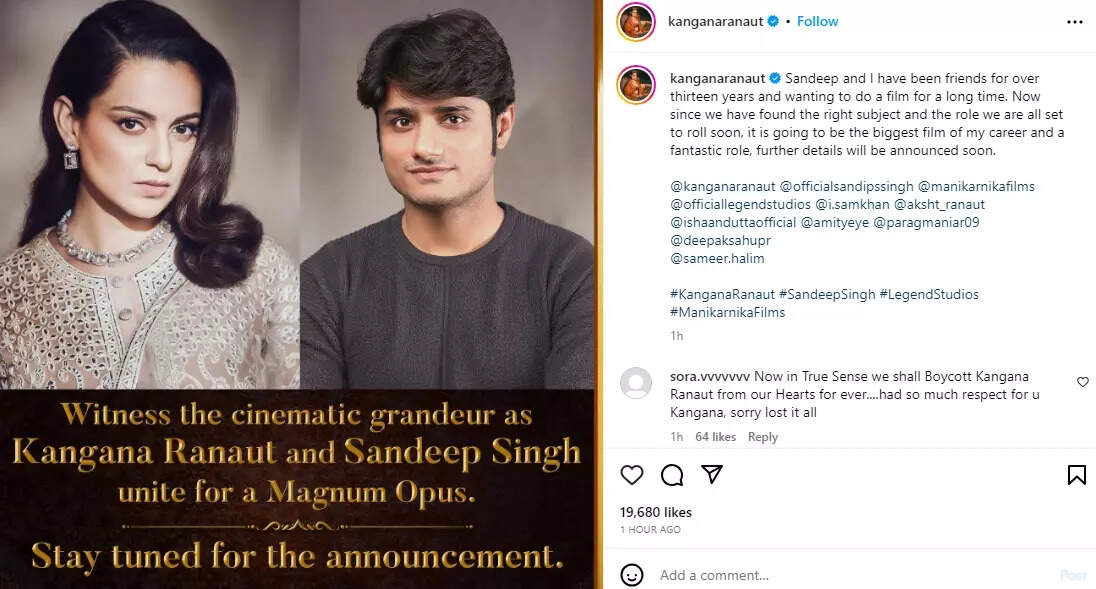View the 64 likes on comment
Viewport: 1096px width, 589px height.
715,437
